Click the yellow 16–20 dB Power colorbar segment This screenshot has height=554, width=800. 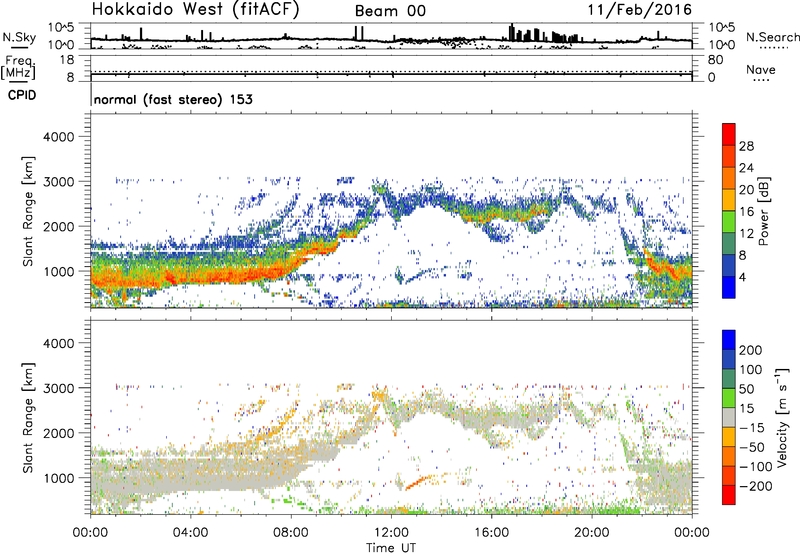click(x=729, y=199)
